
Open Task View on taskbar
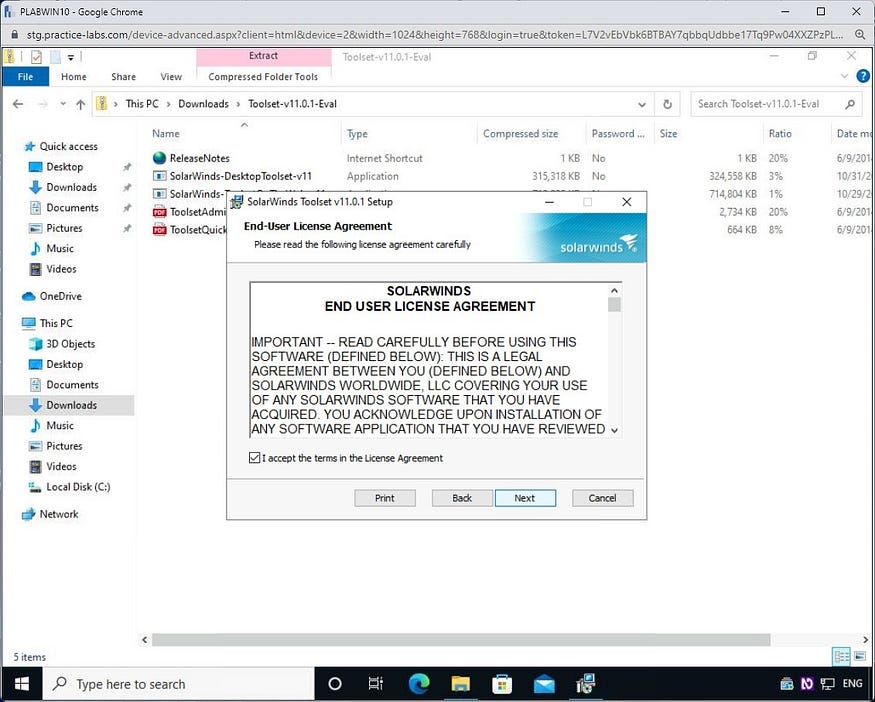point(376,684)
